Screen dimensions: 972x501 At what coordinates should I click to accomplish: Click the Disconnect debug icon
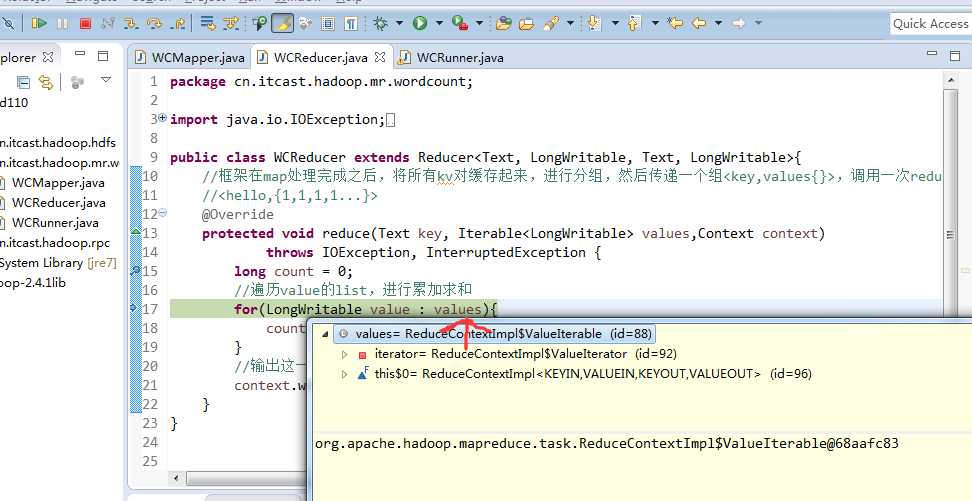[x=108, y=24]
